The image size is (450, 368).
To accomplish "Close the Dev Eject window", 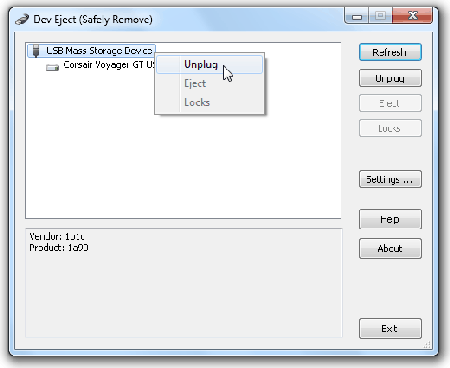I will pos(413,16).
